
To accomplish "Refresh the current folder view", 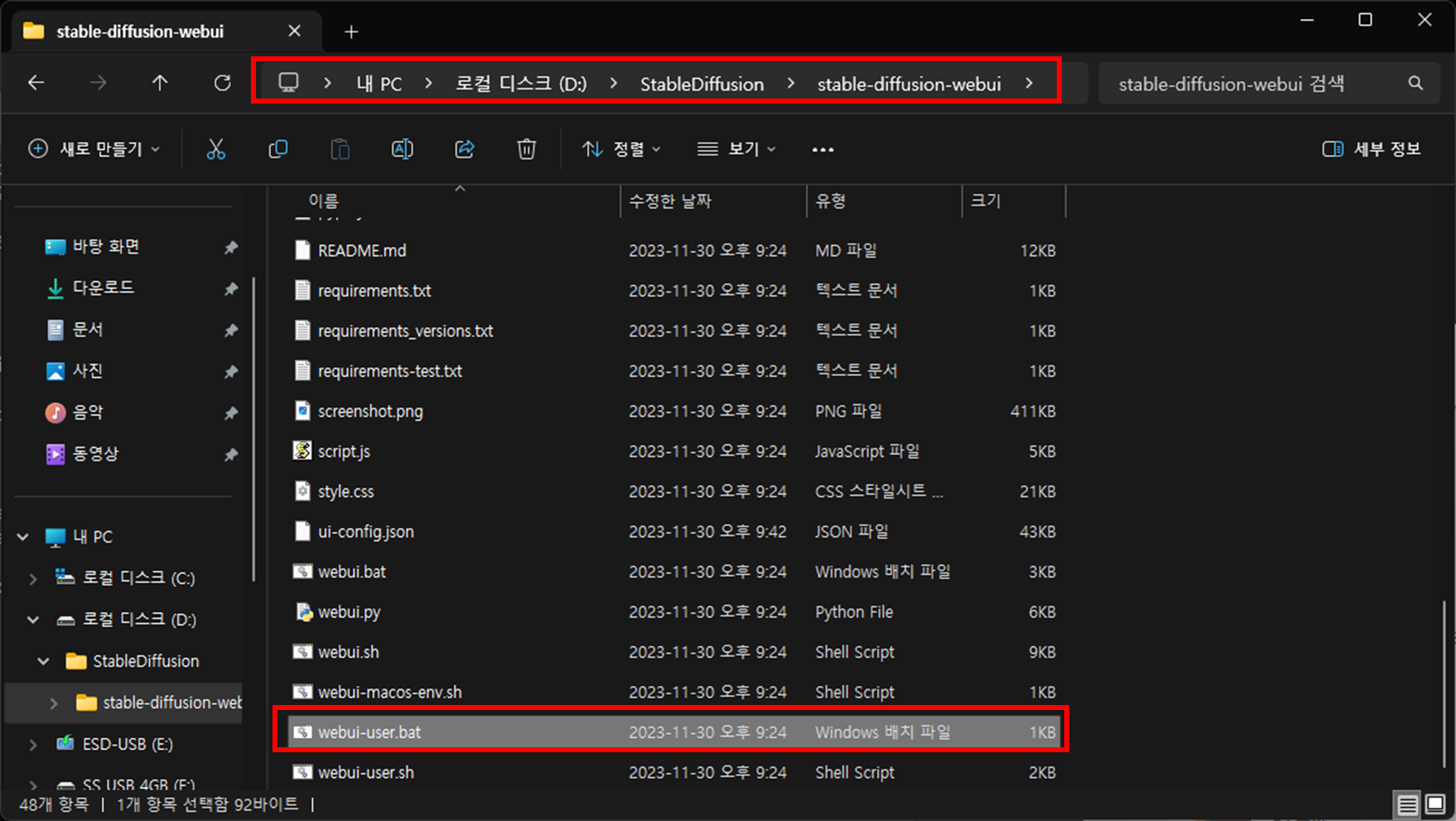I will (222, 83).
